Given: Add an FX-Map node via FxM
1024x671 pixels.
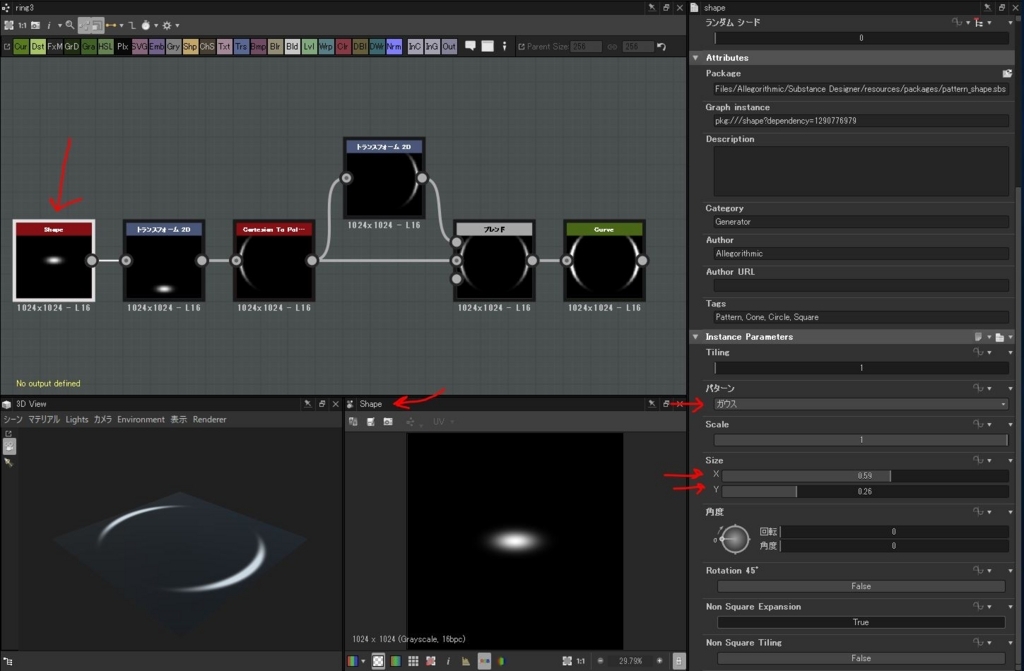Looking at the screenshot, I should 55,46.
